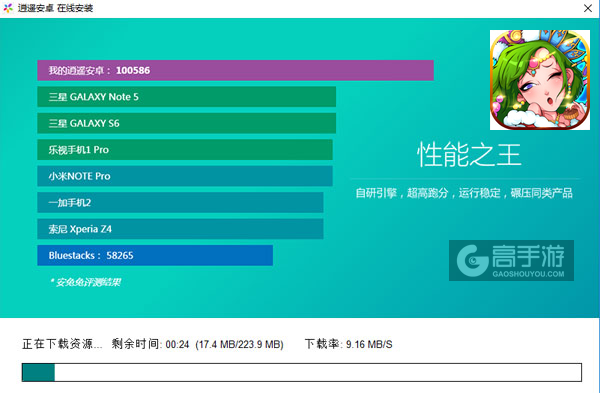The width and height of the screenshot is (600, 393).
Task: Click the 逍遥安卓 app logo in title bar
Action: 8,8
